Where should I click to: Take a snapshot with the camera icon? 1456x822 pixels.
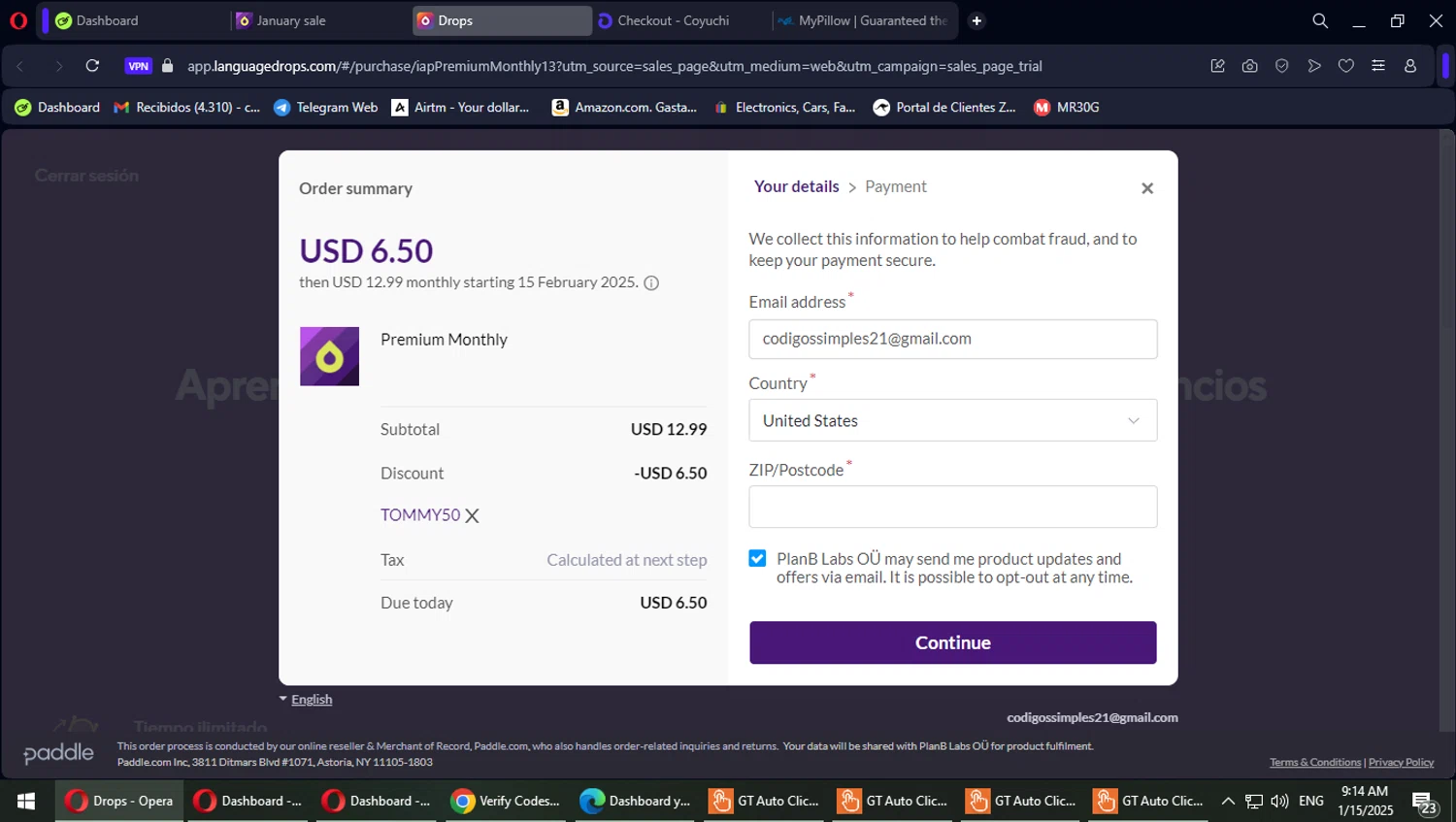1249,66
